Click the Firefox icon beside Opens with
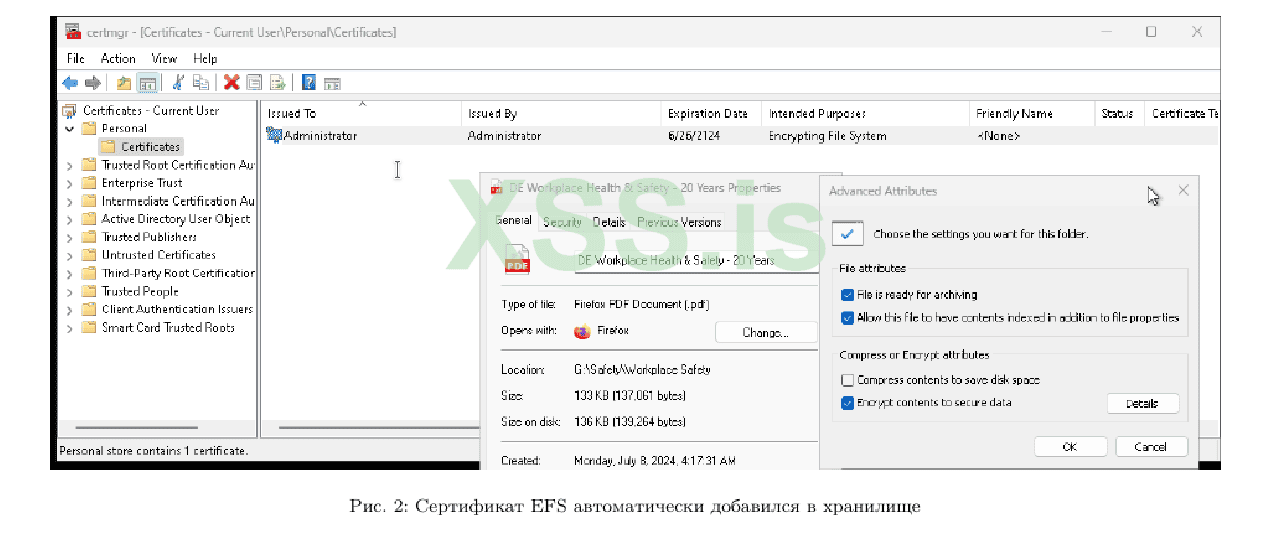Viewport: 1272px width, 538px height. pyautogui.click(x=583, y=332)
